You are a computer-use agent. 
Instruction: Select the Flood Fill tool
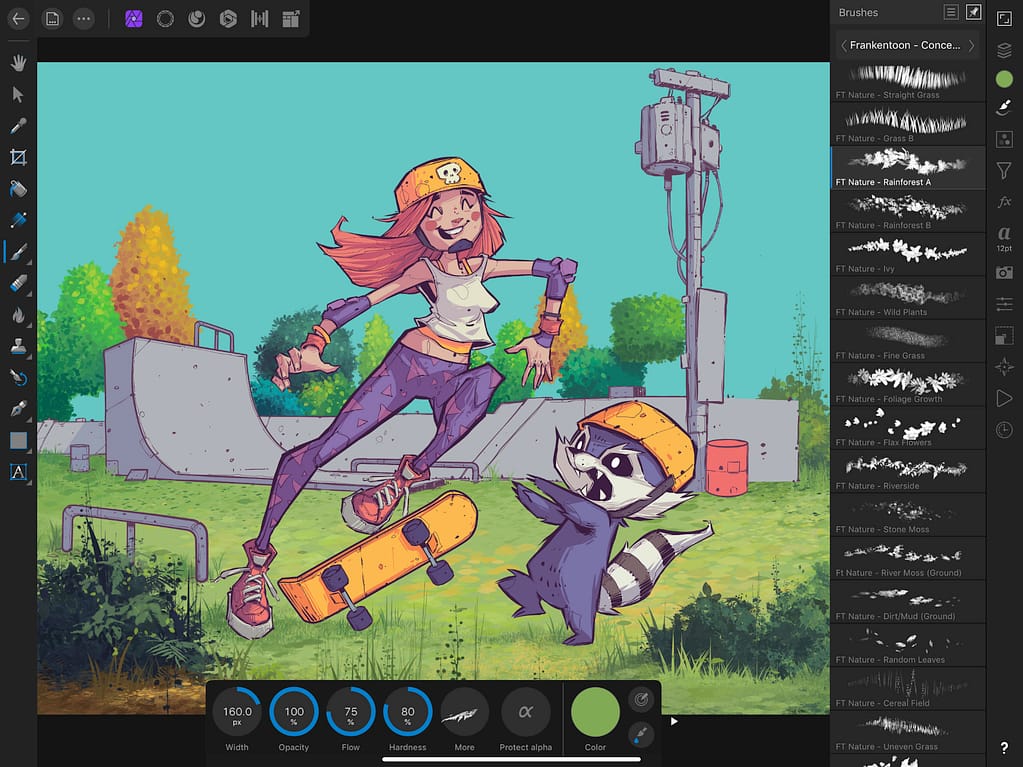(x=18, y=189)
